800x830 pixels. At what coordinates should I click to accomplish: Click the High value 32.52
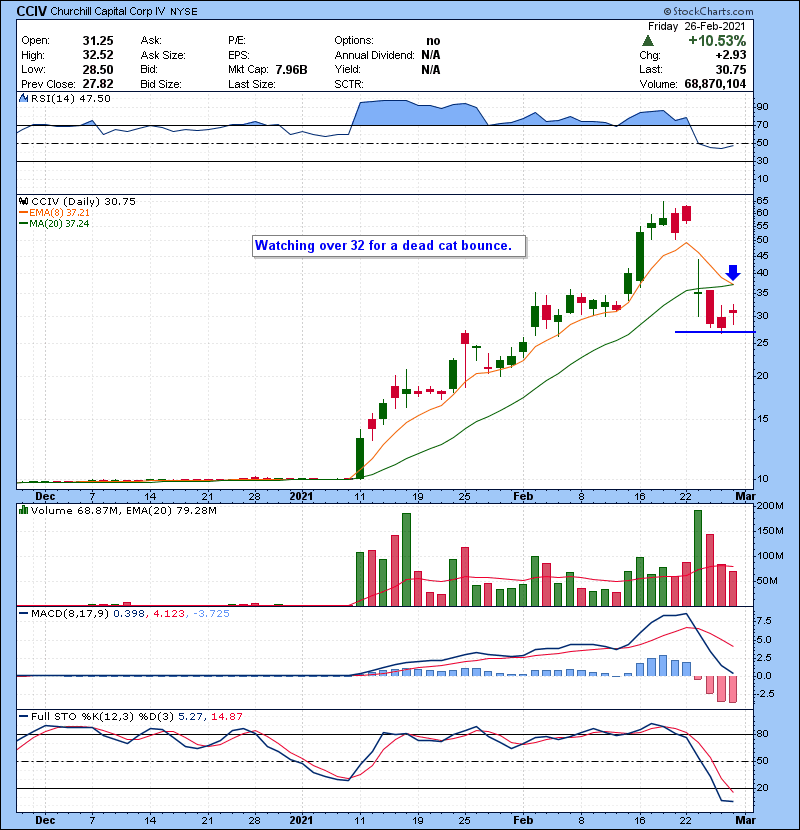pos(98,55)
